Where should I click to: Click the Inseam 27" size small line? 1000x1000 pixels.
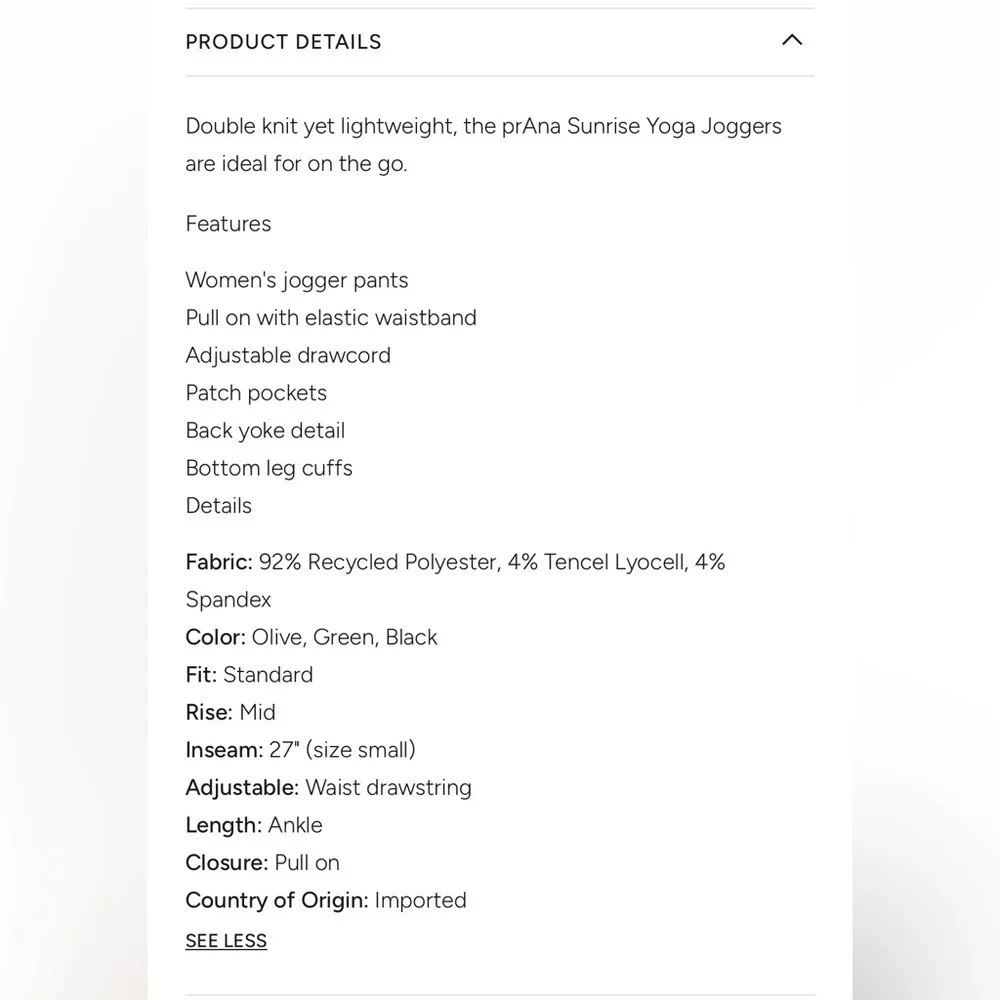pyautogui.click(x=300, y=750)
